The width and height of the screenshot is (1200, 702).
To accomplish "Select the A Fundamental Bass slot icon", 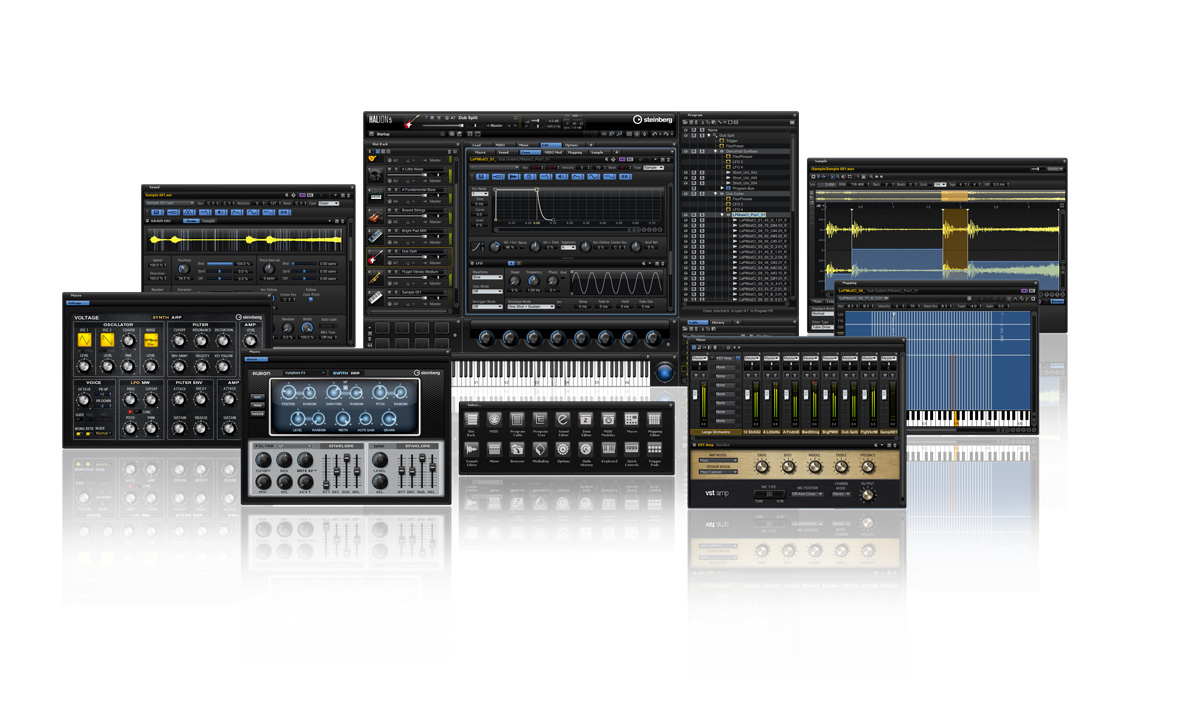I will coord(375,195).
